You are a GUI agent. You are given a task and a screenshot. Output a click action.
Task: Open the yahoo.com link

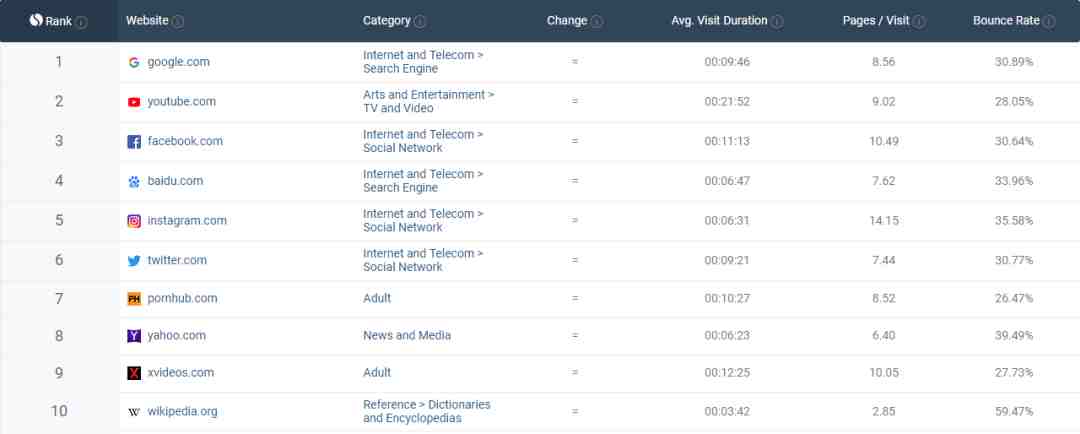click(176, 335)
